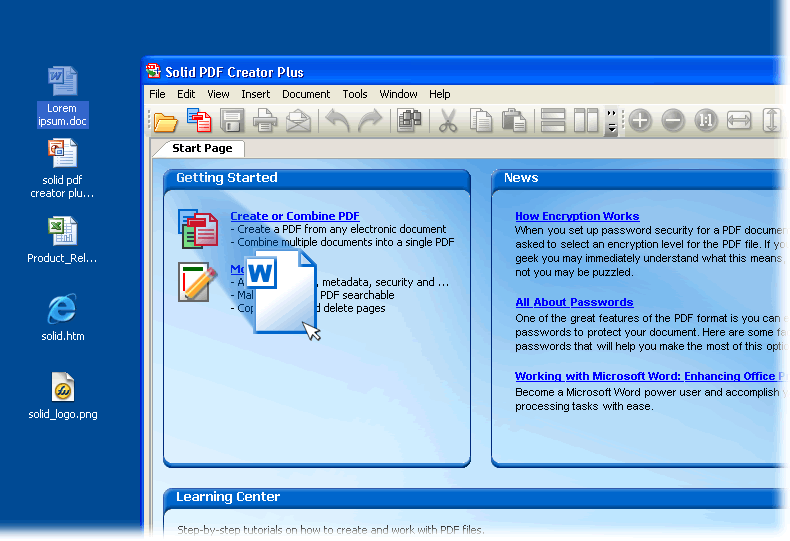
Task: Open the All About Passwords article
Action: point(574,302)
